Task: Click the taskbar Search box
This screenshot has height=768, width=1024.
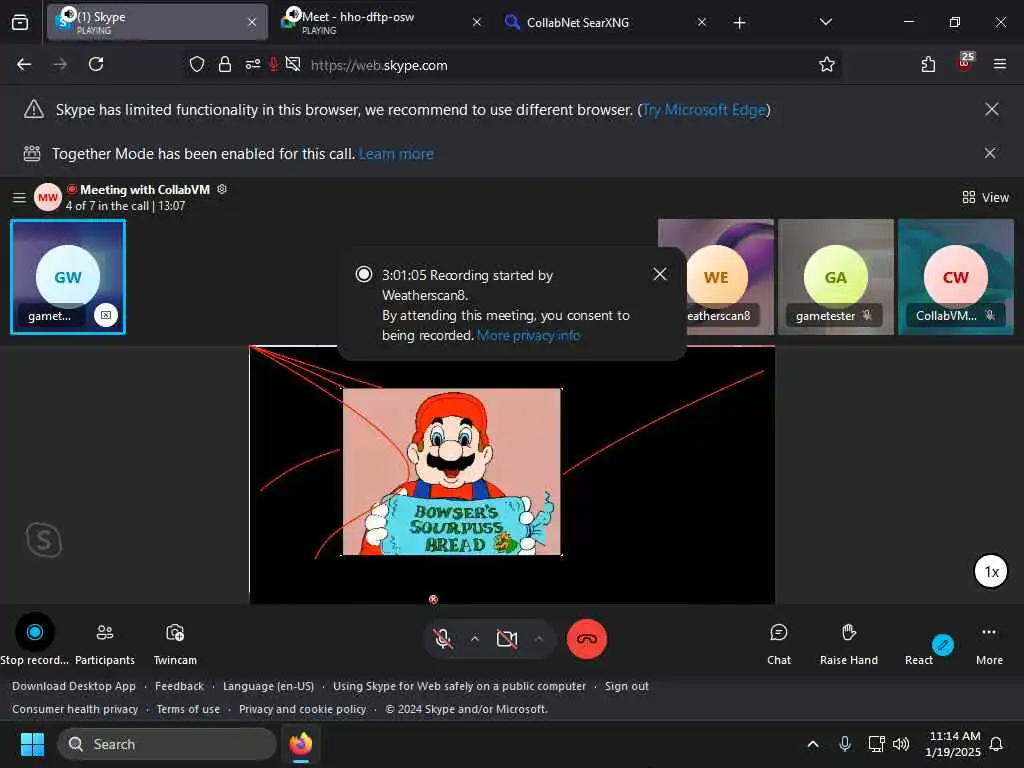Action: (x=167, y=744)
